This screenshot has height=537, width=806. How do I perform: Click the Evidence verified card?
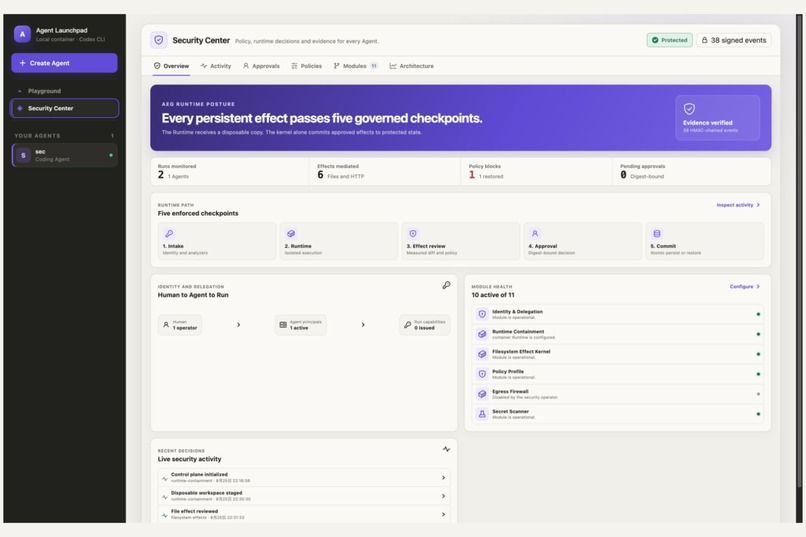[718, 118]
